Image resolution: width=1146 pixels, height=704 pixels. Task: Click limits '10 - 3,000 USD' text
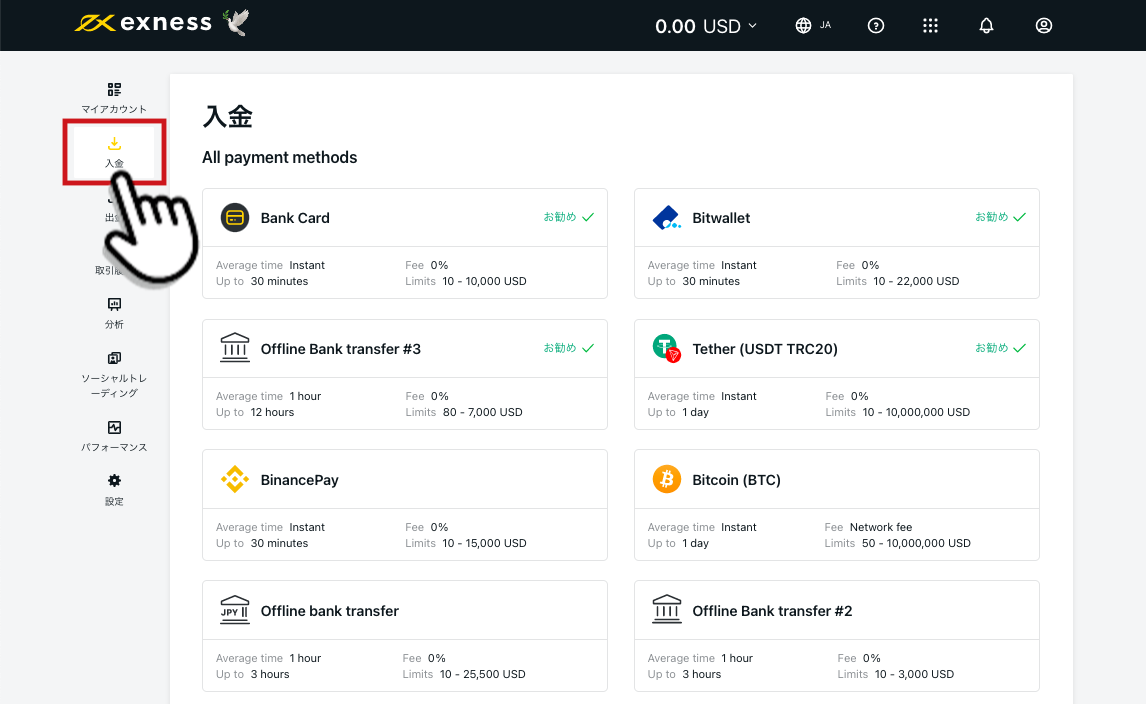(x=914, y=674)
